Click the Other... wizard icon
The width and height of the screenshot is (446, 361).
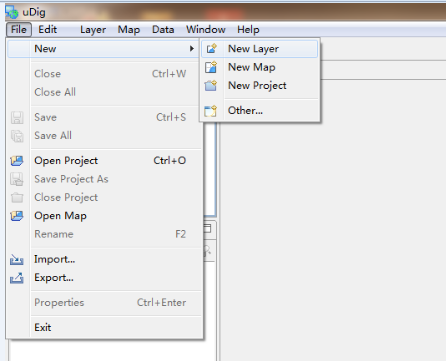click(211, 111)
